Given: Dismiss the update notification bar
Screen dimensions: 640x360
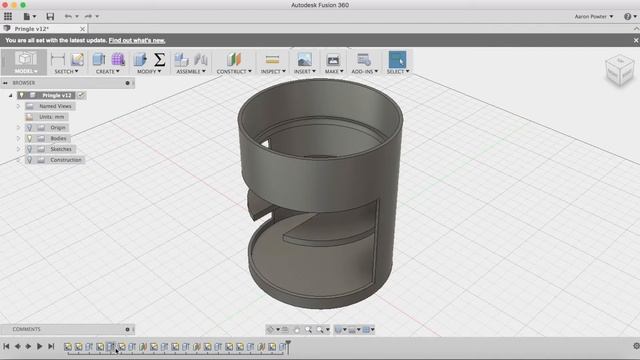Looking at the screenshot, I should point(636,40).
